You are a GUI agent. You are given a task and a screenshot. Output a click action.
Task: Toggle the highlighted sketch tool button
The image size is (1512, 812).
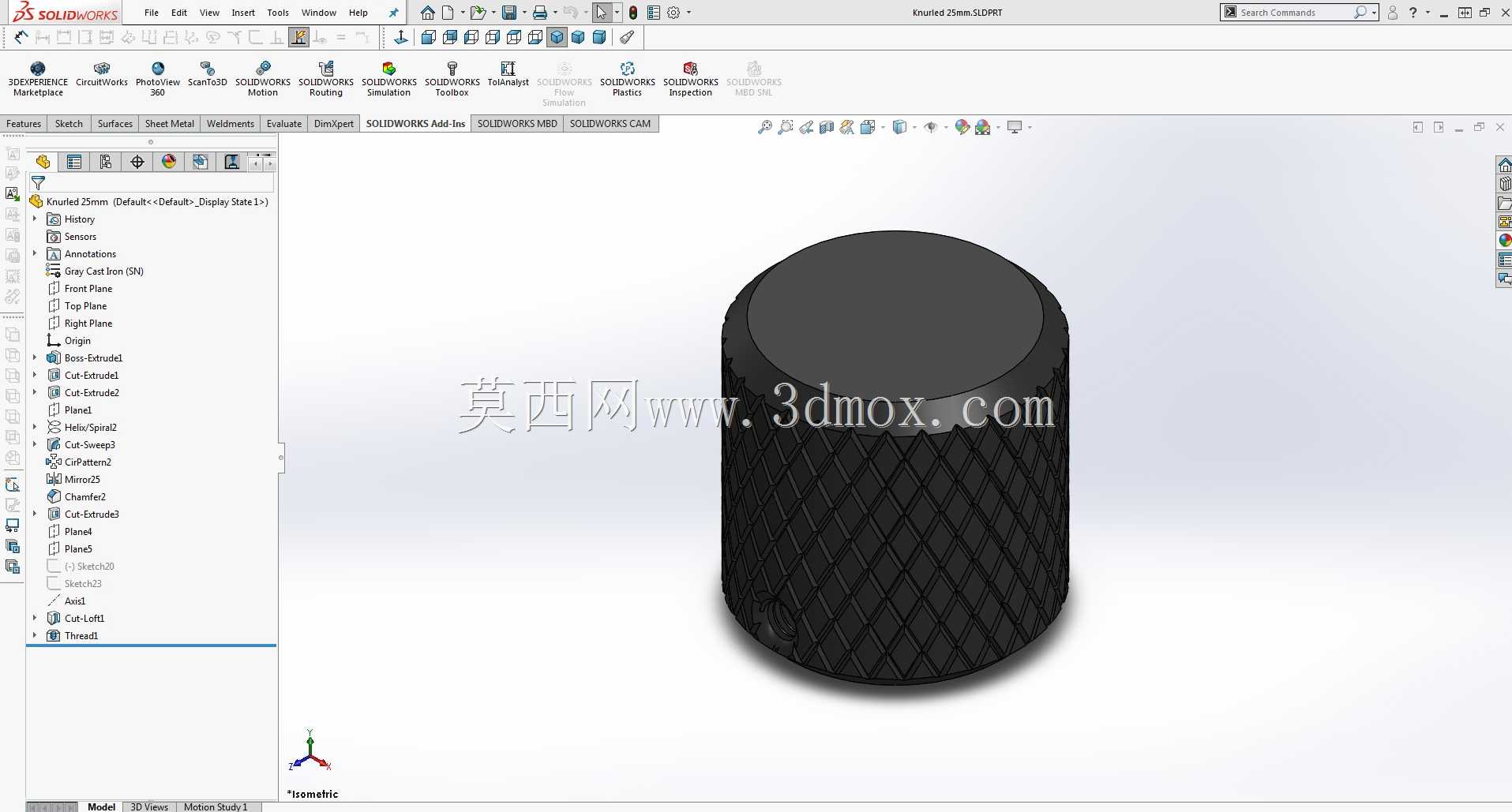coord(299,37)
